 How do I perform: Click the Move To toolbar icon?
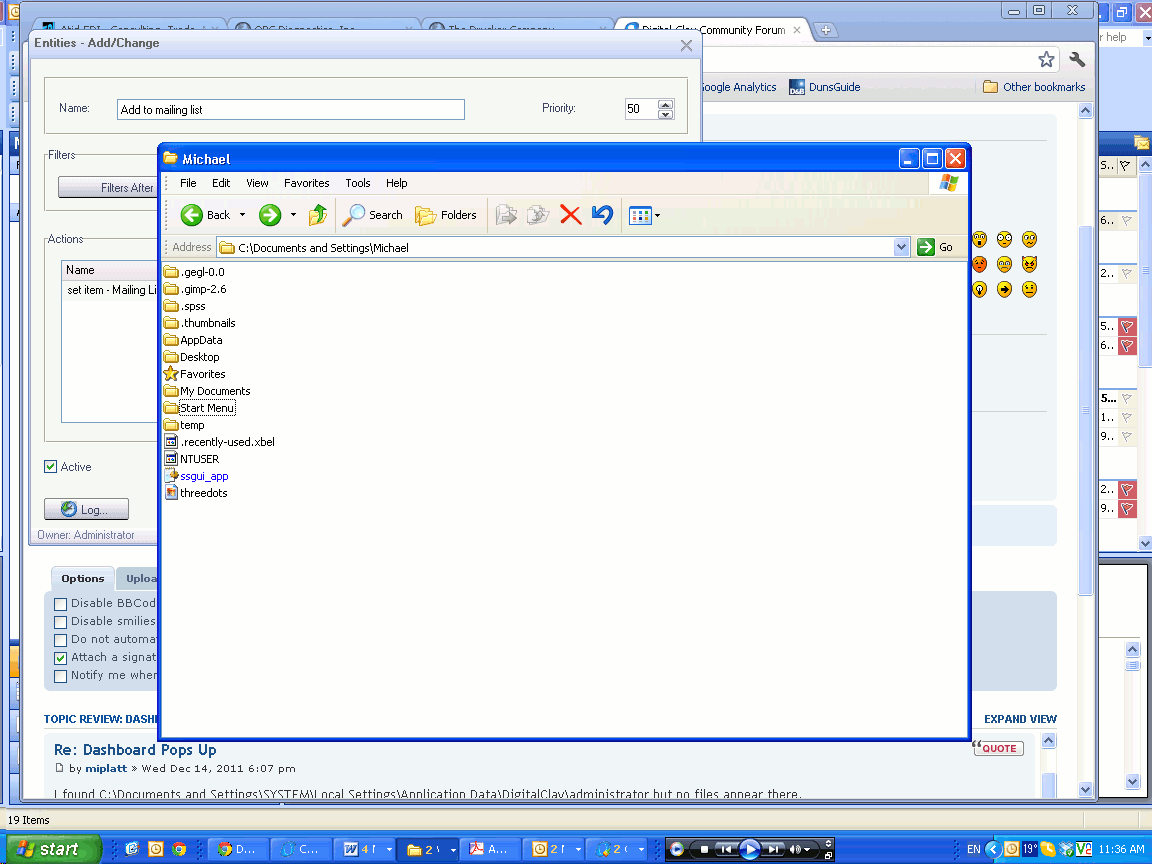click(x=506, y=215)
